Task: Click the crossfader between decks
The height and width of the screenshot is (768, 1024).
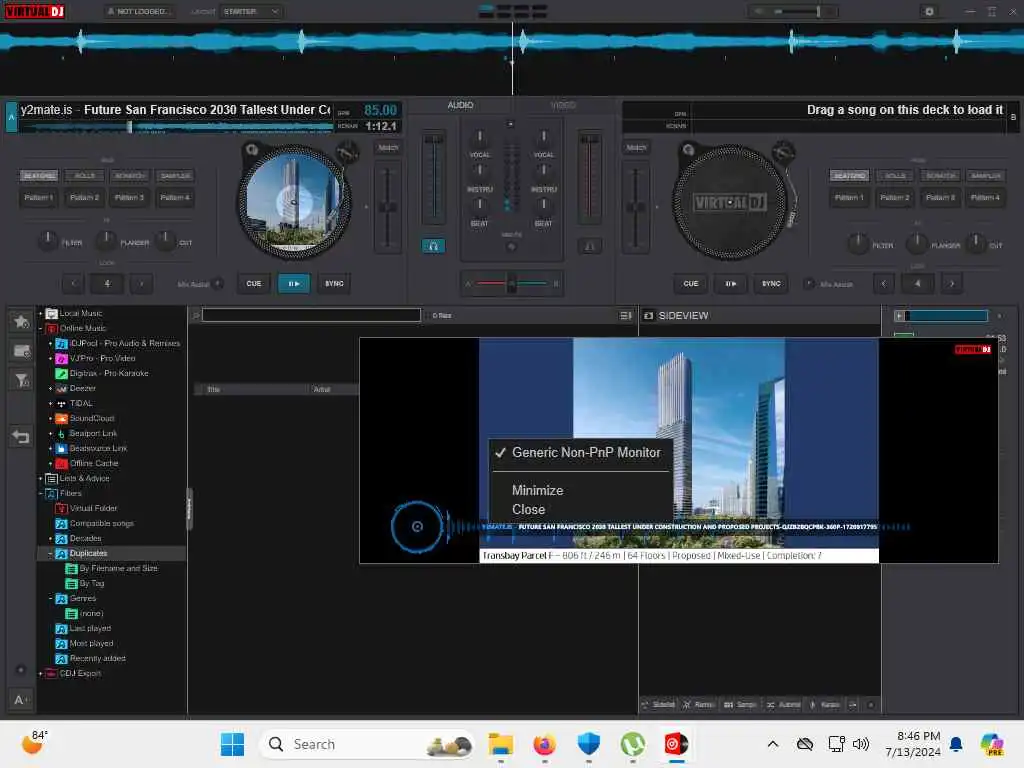Action: [512, 283]
